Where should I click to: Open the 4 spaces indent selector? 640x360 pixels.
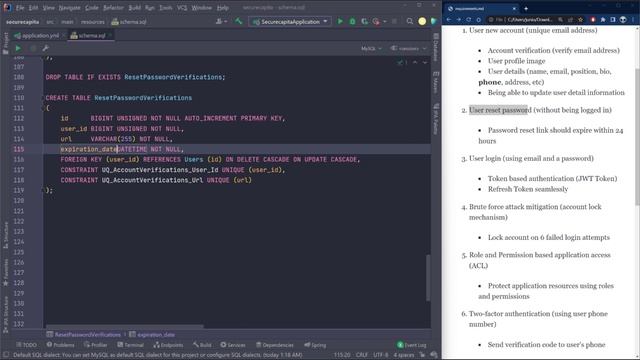[x=404, y=355]
